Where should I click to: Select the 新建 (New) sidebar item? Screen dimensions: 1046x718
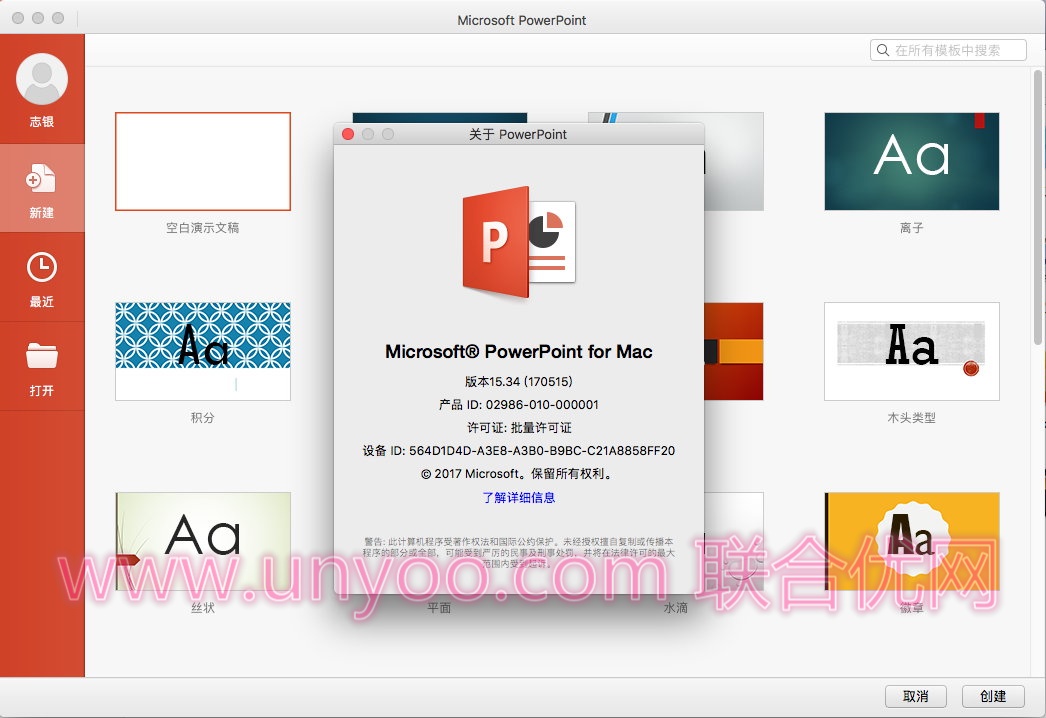(41, 188)
